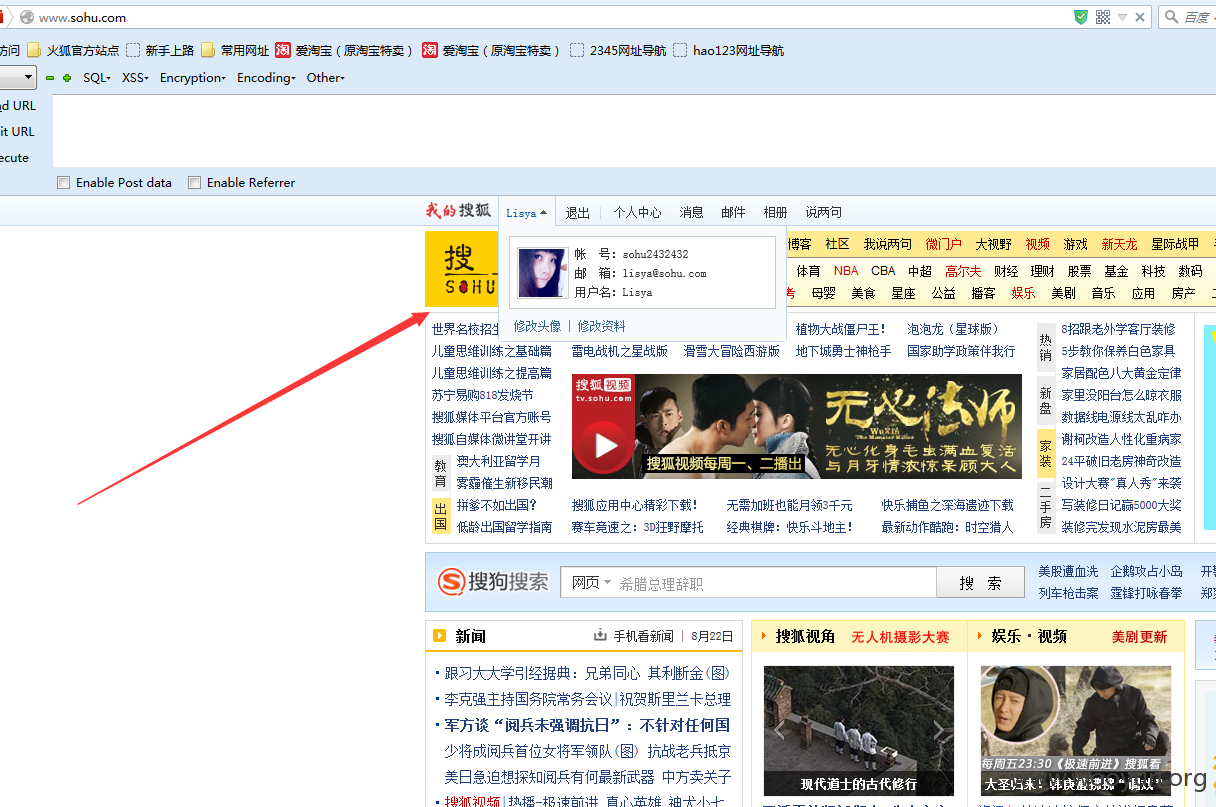Click the green plus icon in HackBar

tap(67, 78)
